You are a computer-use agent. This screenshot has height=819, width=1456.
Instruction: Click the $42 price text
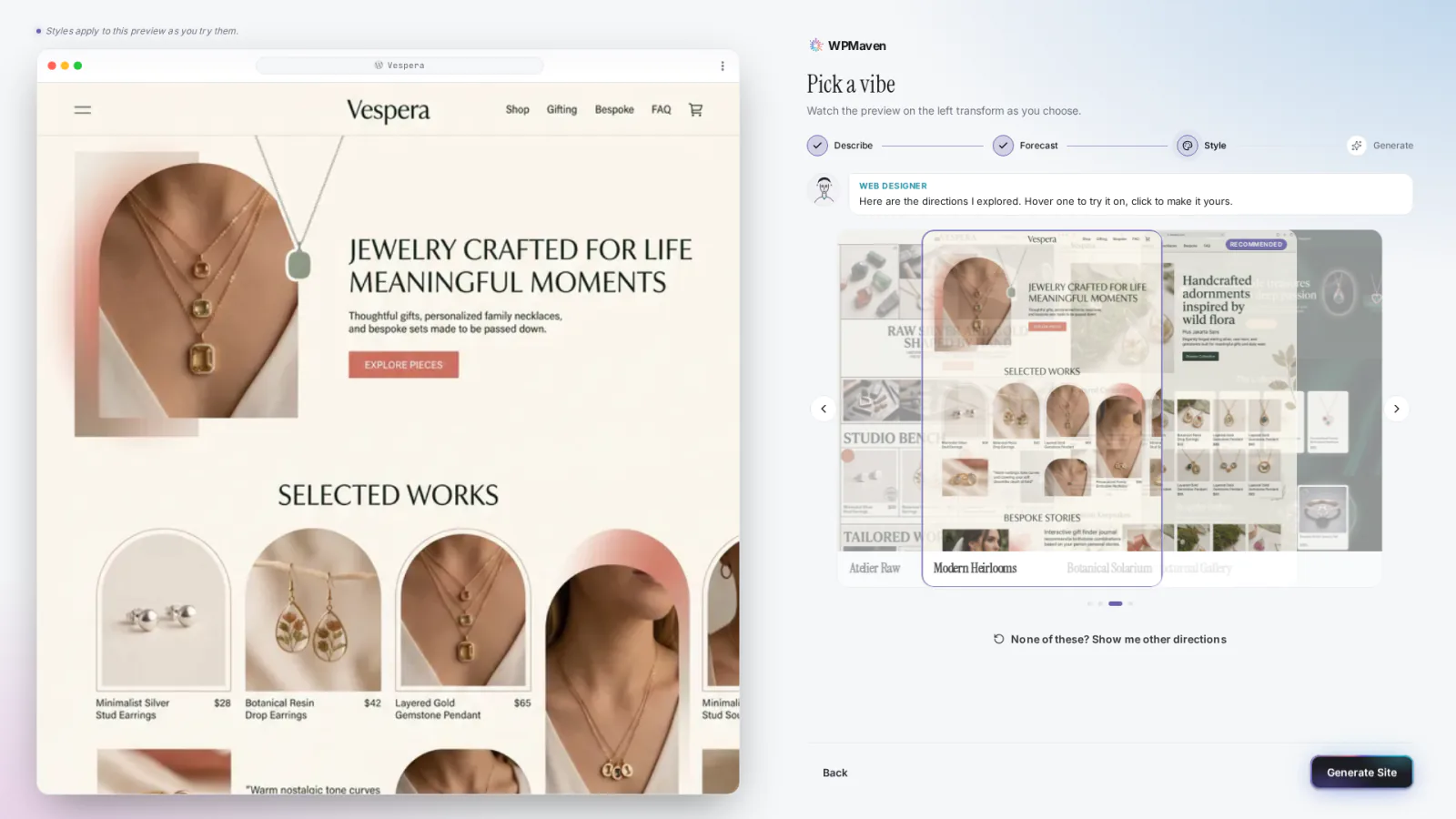point(372,703)
